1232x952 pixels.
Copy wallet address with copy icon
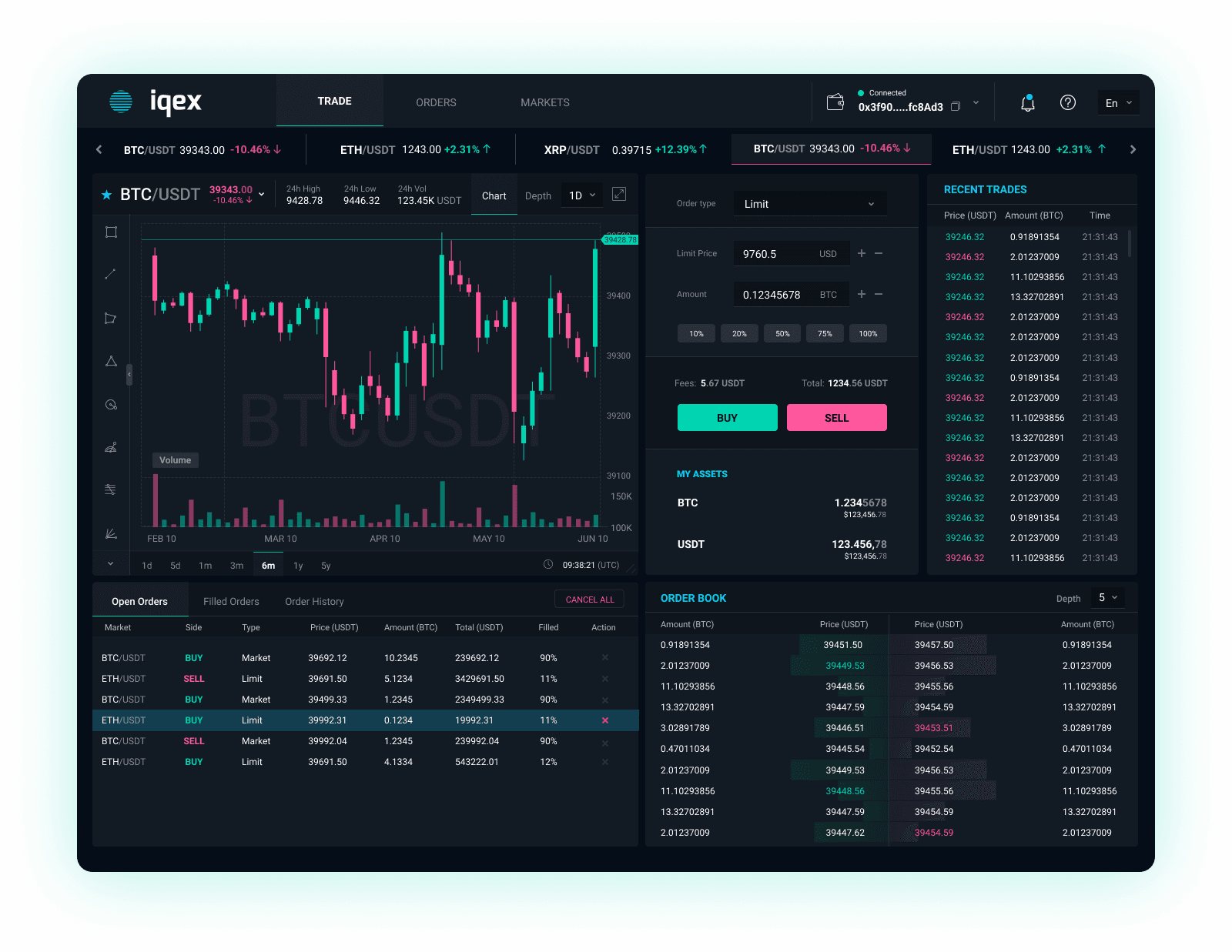point(956,107)
